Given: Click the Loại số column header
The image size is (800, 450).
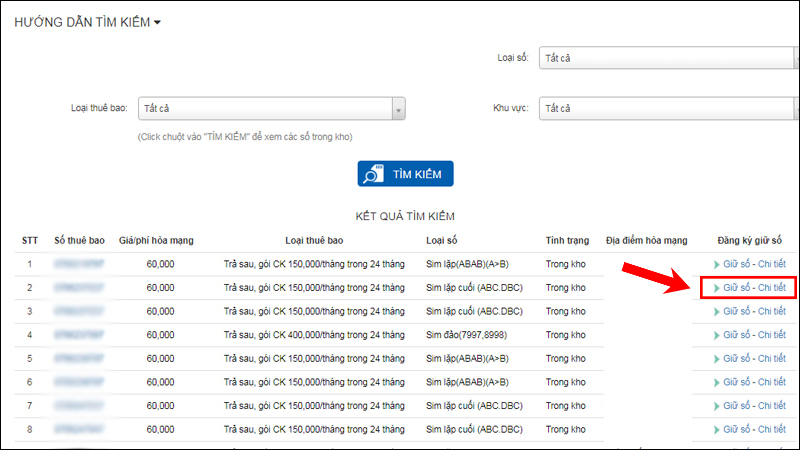Looking at the screenshot, I should [x=443, y=241].
